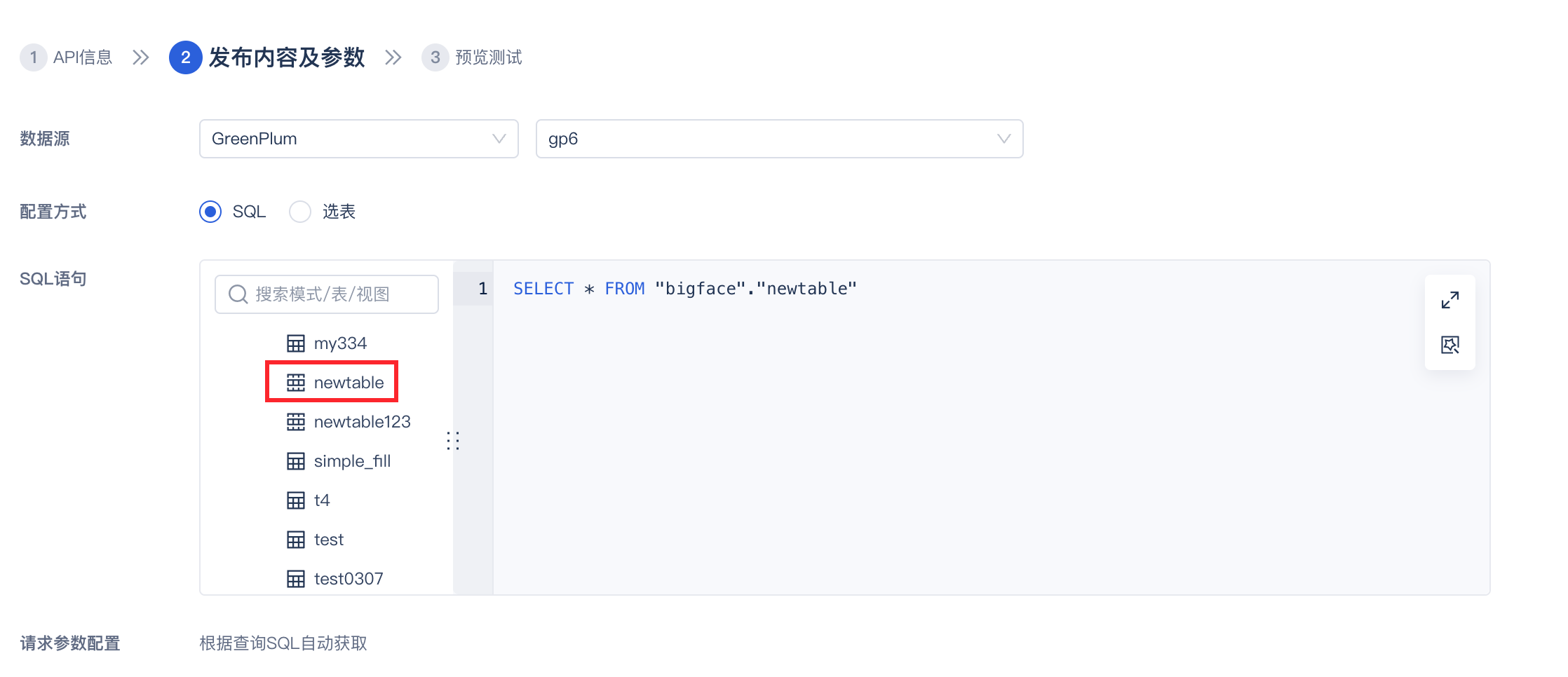The width and height of the screenshot is (1568, 677).
Task: Click the table icon next to t4
Action: click(x=296, y=500)
